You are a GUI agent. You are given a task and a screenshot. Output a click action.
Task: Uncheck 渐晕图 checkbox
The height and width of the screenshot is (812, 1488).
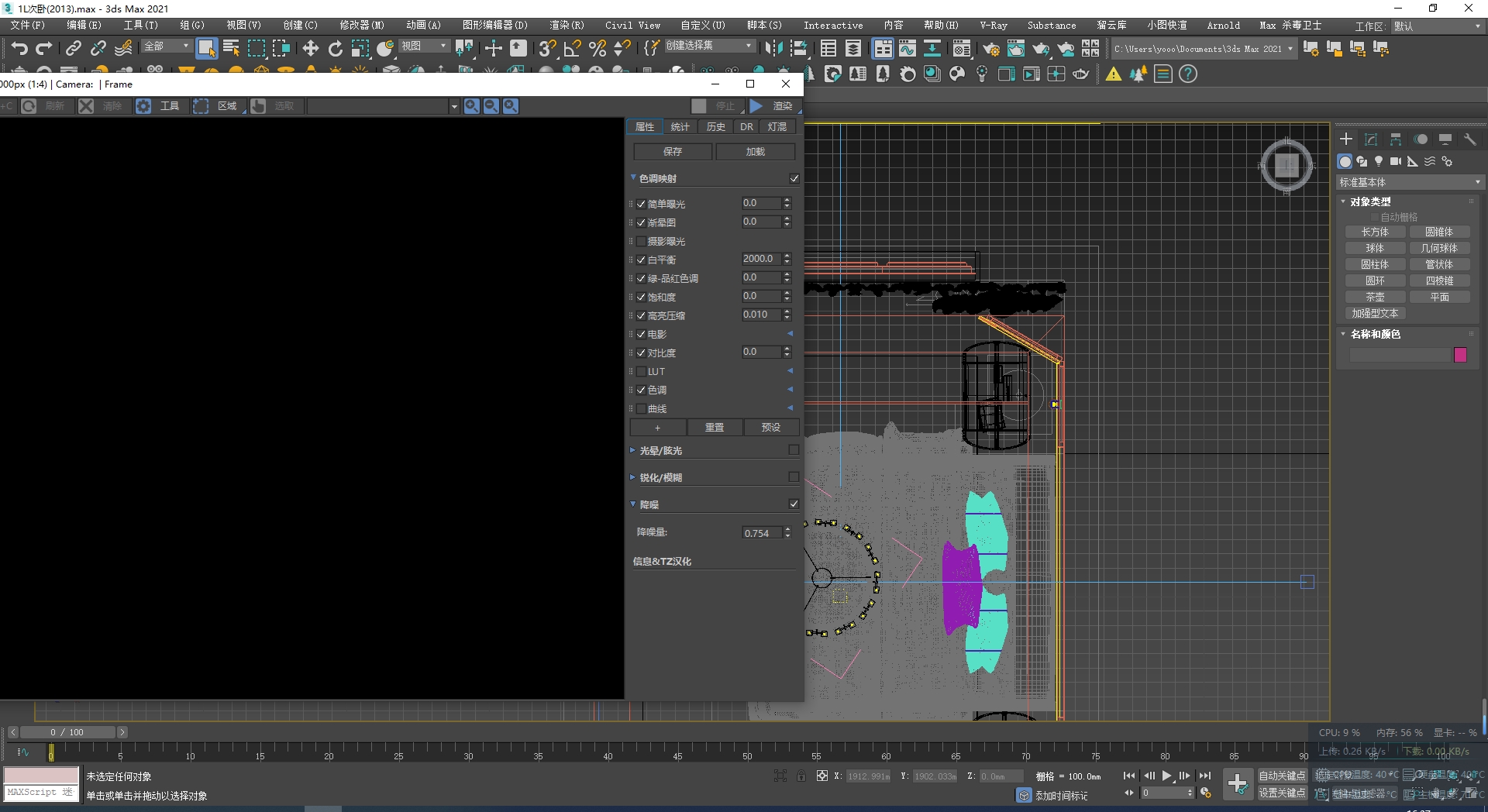coord(642,223)
